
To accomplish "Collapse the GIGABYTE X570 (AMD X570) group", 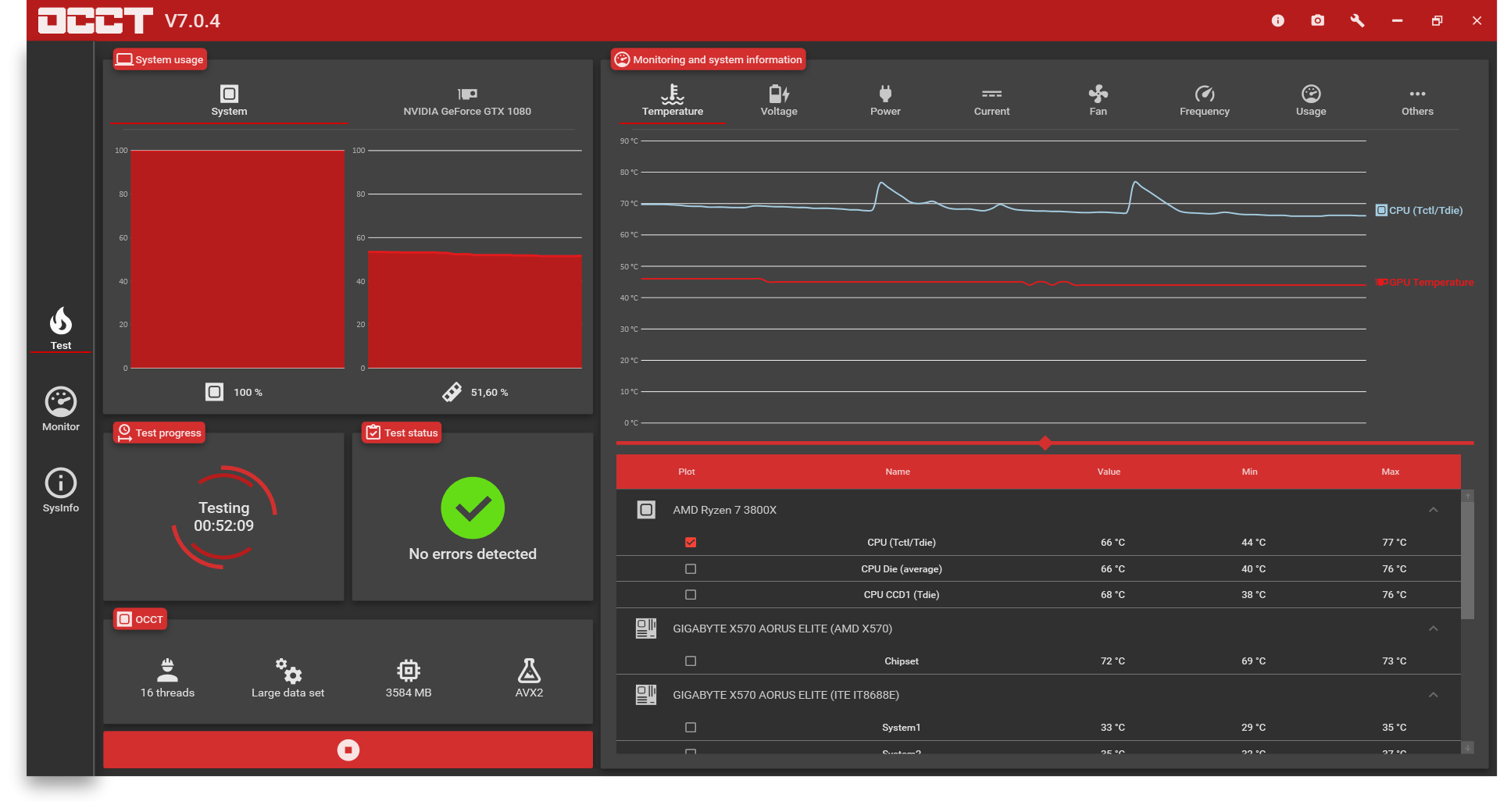I will [x=1433, y=629].
